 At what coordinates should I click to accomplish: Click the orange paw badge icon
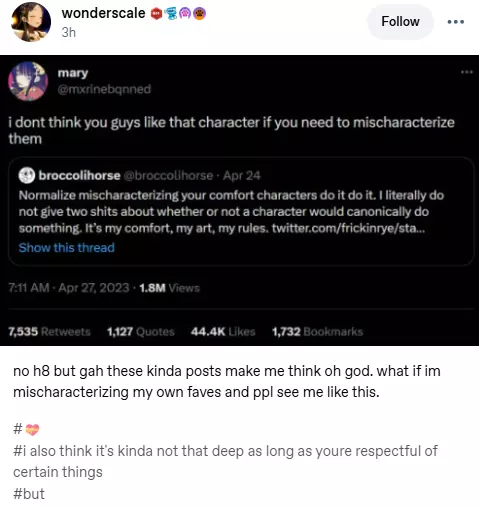tap(199, 14)
